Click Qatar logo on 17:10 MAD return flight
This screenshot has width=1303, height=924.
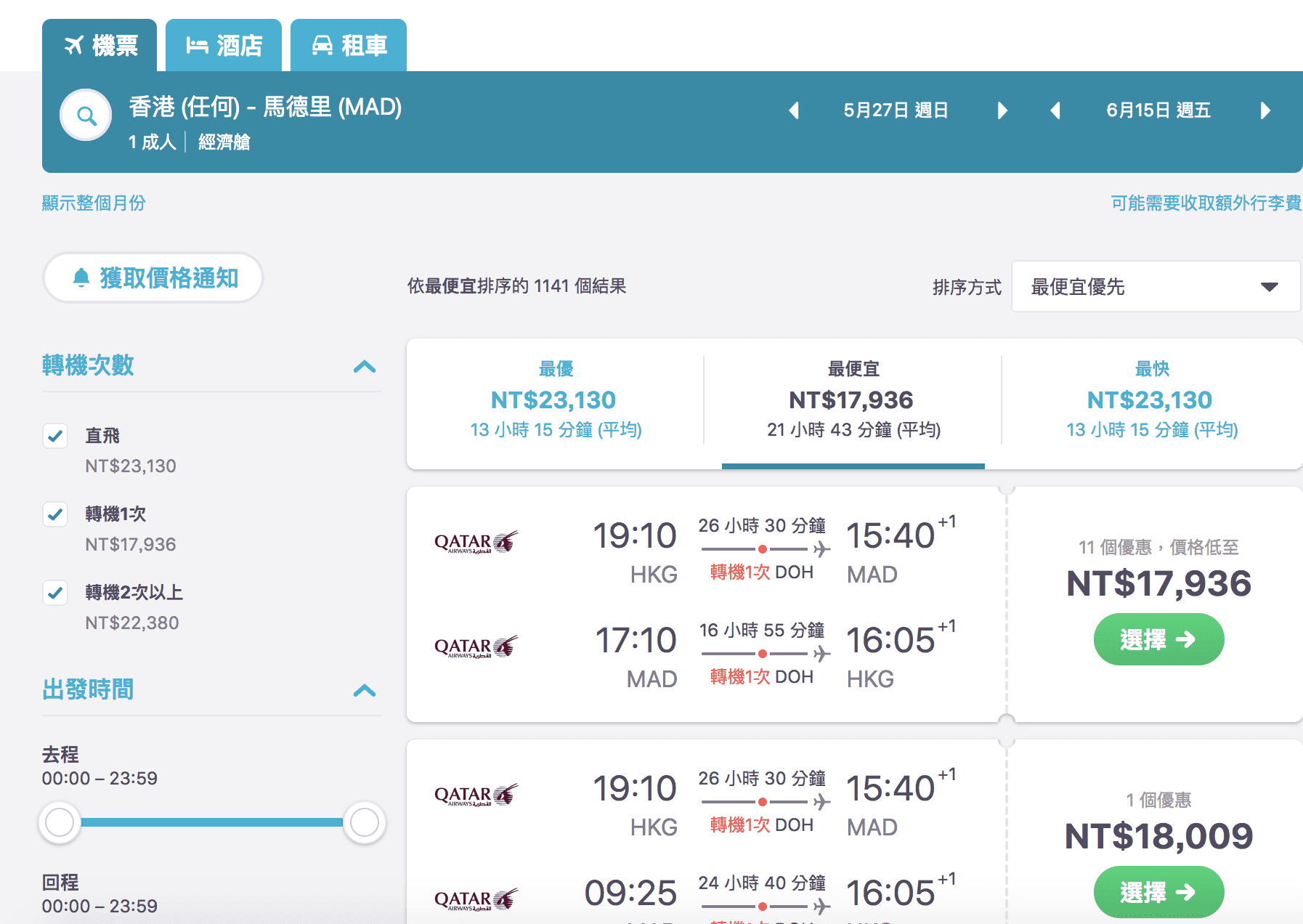476,647
